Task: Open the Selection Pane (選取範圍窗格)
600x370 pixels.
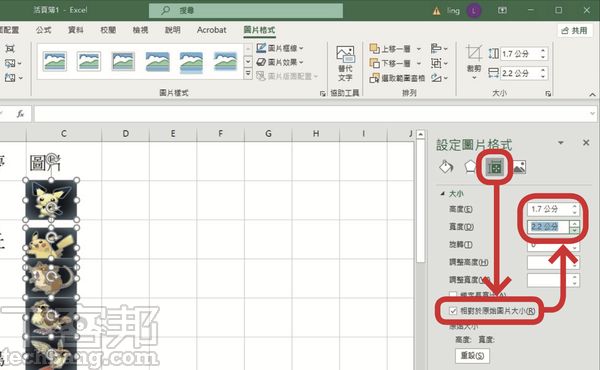Action: (397, 78)
